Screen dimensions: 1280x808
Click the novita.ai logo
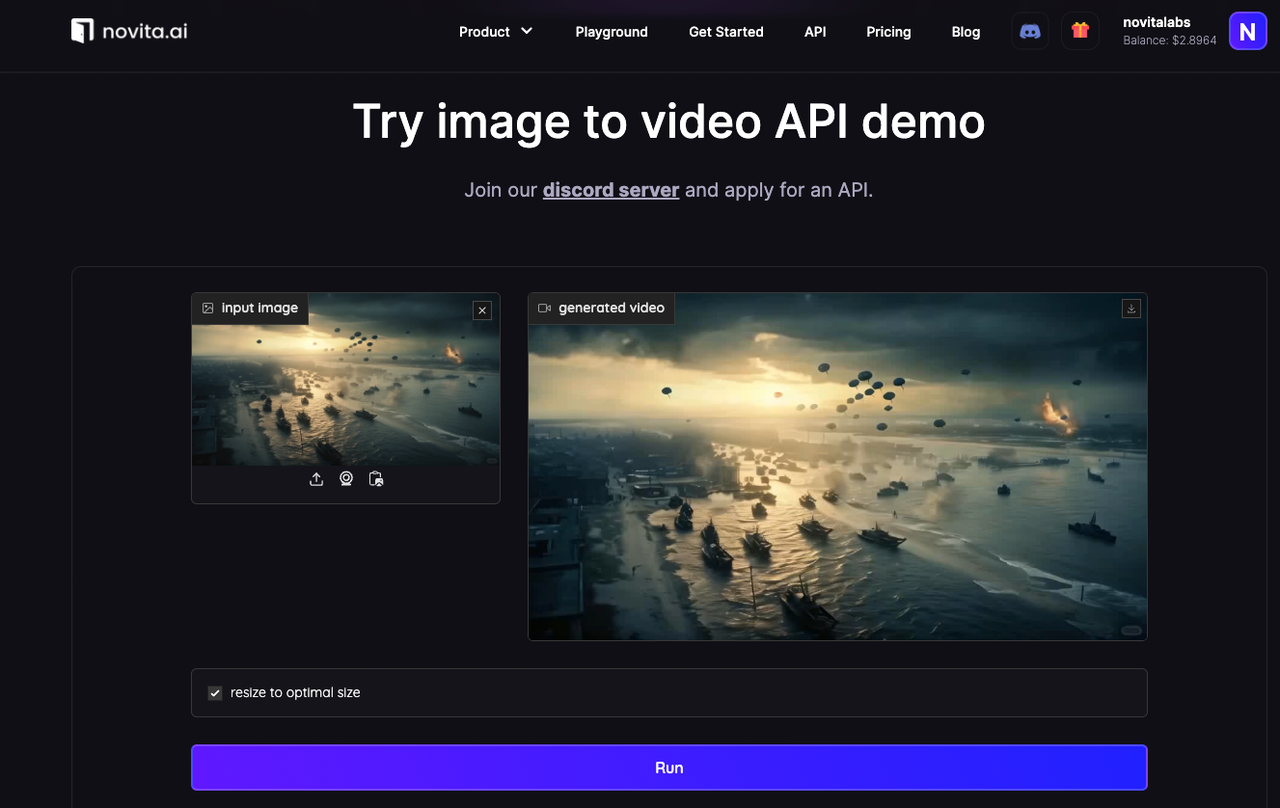[x=129, y=31]
